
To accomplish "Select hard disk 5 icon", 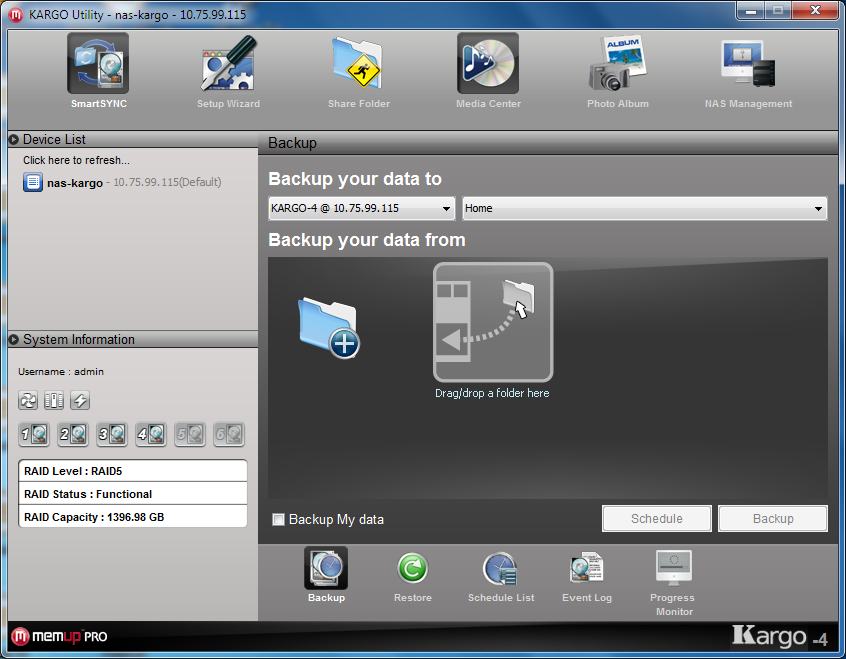I will [x=190, y=434].
